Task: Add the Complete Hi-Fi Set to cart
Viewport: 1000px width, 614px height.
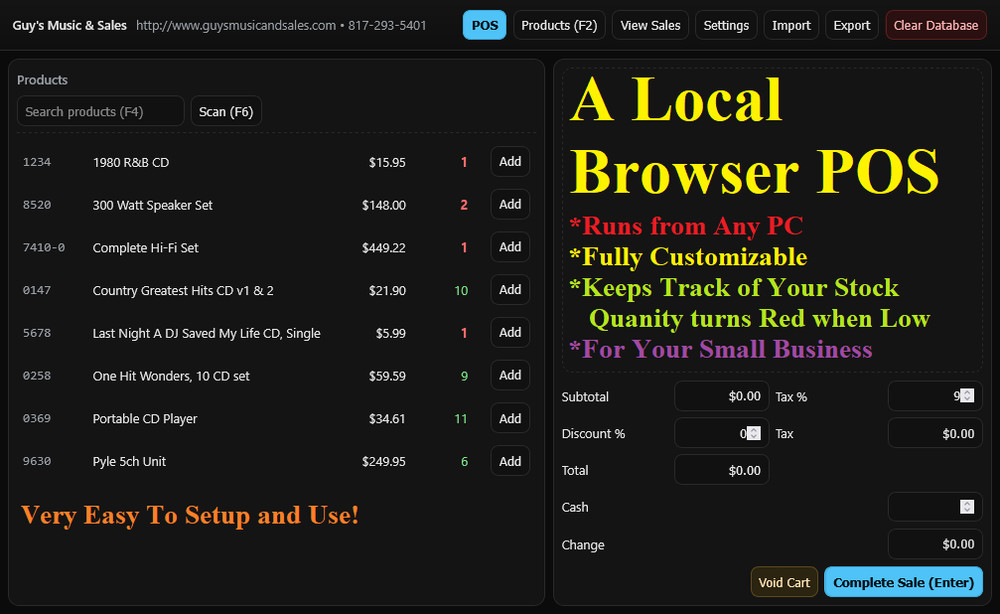Action: tap(510, 247)
